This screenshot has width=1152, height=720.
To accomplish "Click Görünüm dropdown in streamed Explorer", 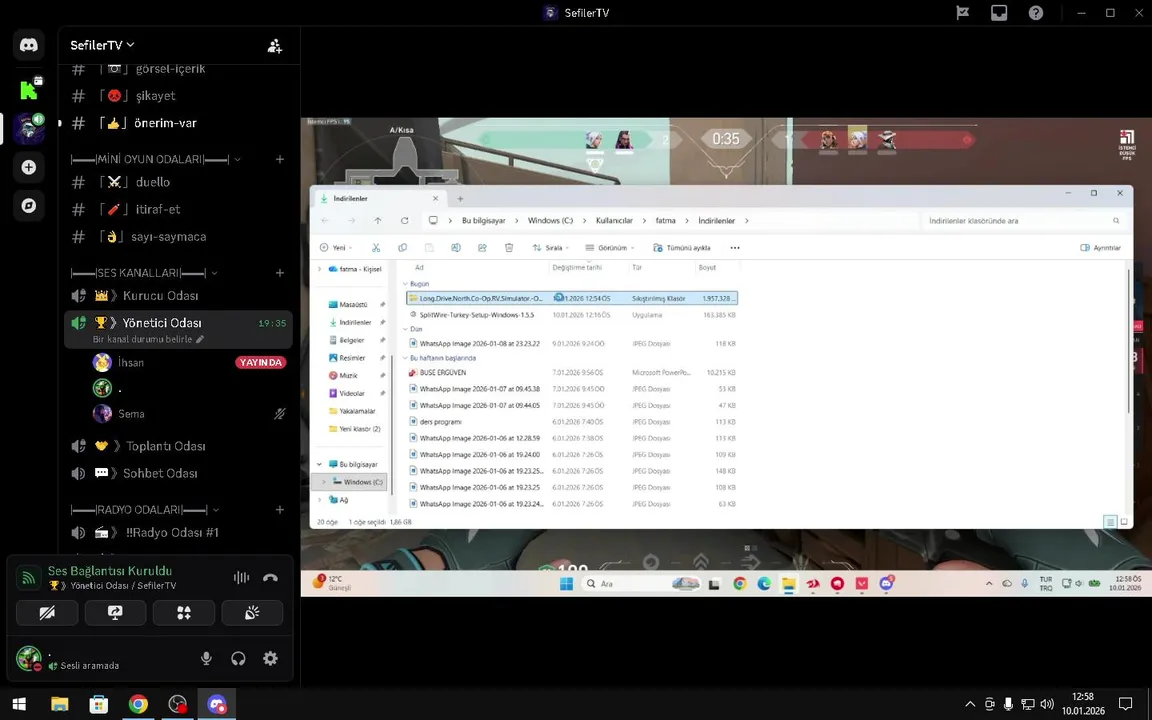I will point(610,248).
